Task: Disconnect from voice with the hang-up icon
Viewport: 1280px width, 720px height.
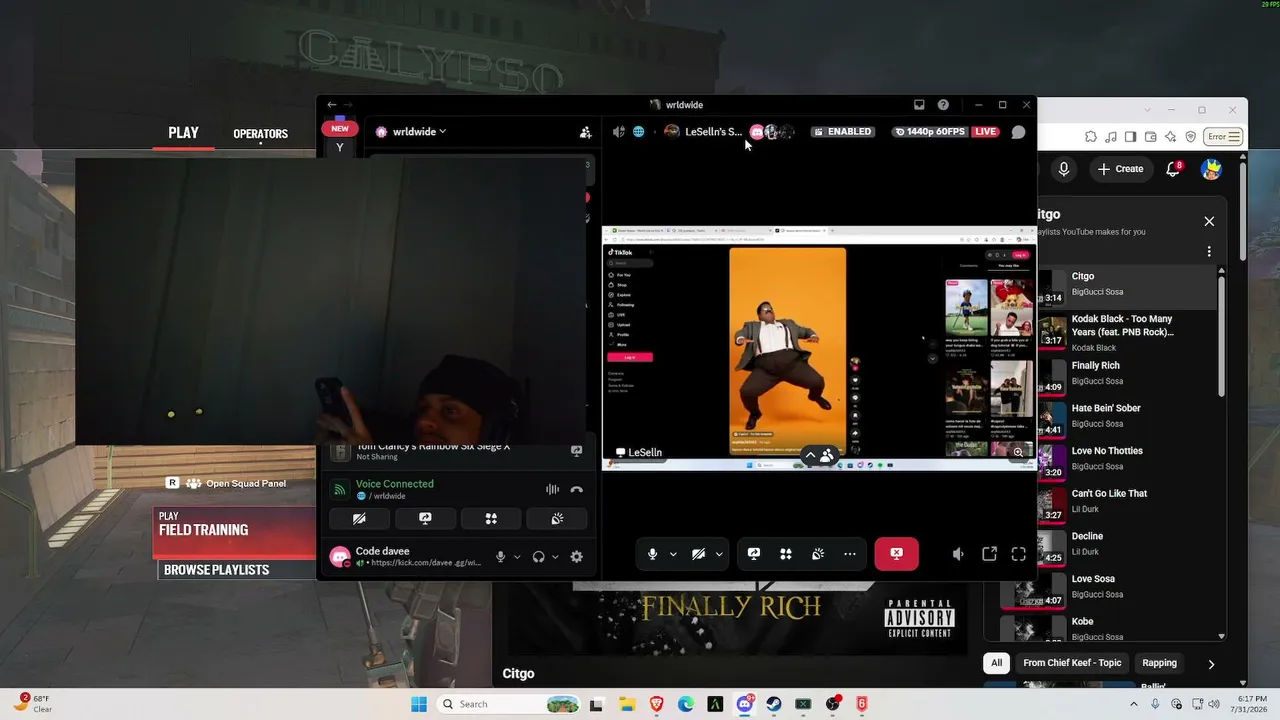Action: [576, 490]
